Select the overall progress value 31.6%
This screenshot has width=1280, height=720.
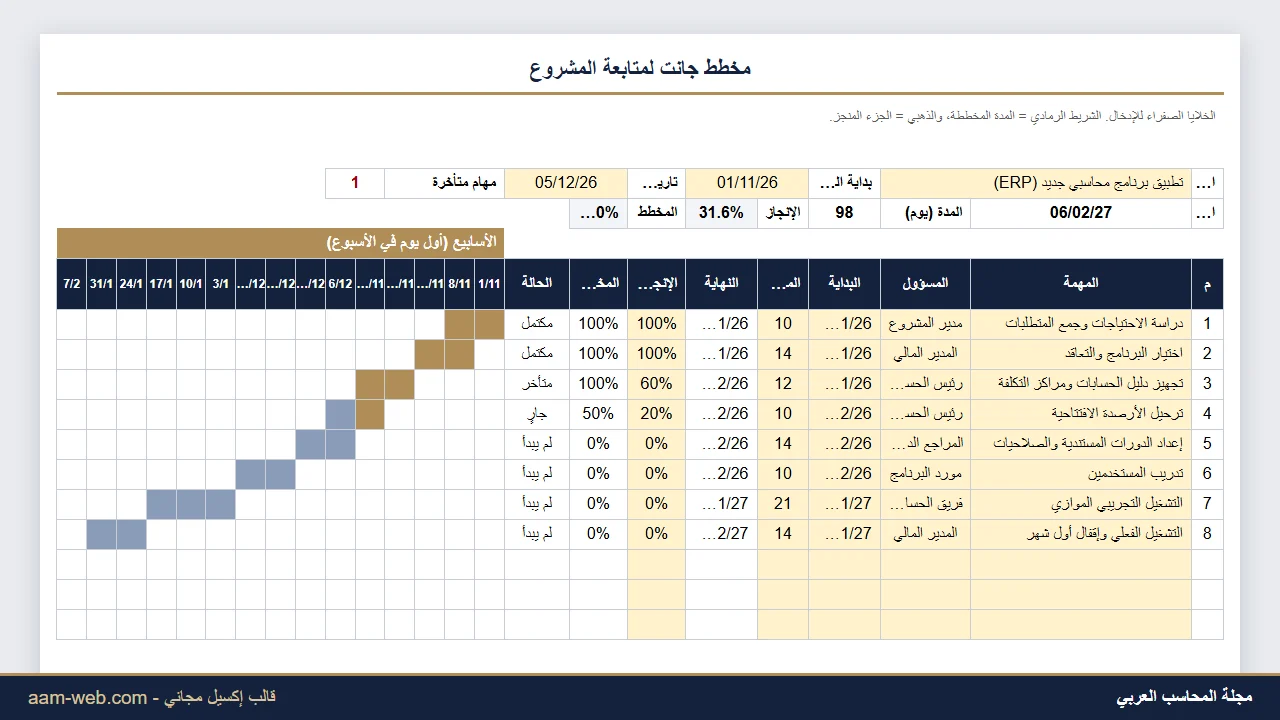click(721, 213)
